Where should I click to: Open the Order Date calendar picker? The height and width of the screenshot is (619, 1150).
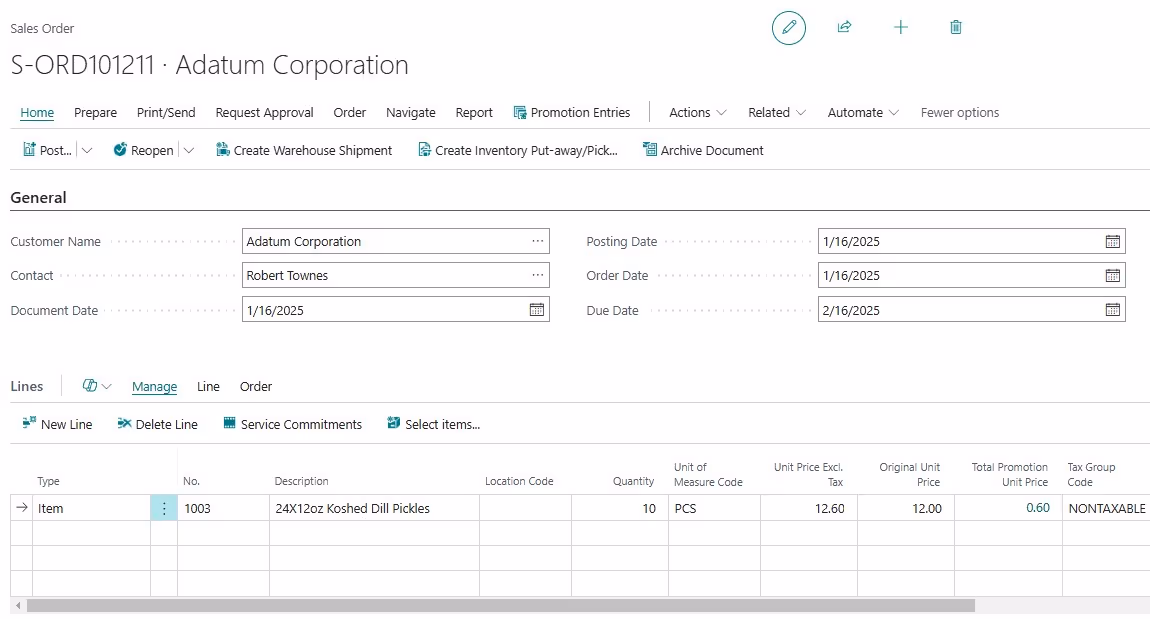pyautogui.click(x=1113, y=276)
